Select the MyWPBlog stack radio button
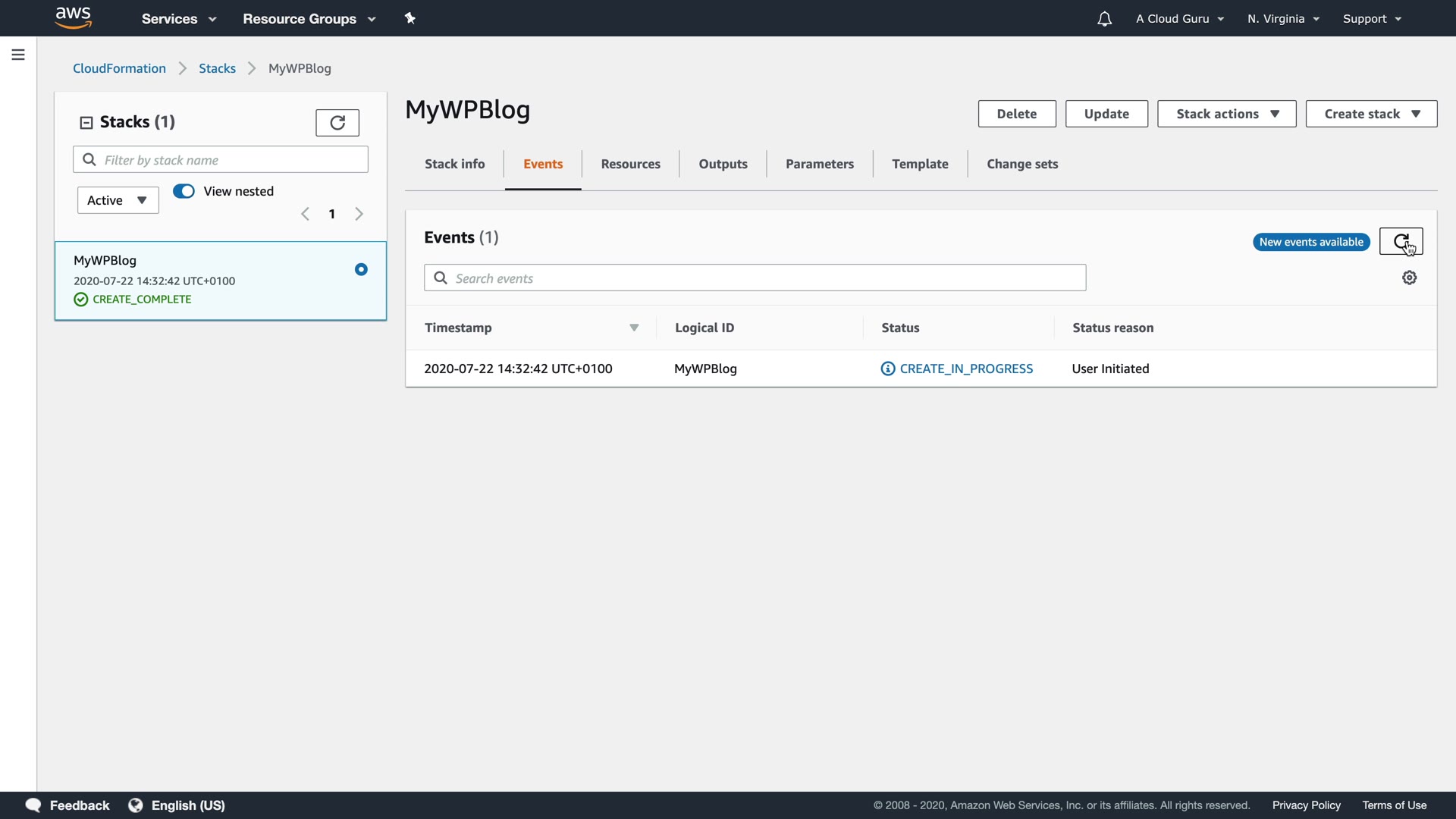Viewport: 1456px width, 819px height. click(x=361, y=269)
